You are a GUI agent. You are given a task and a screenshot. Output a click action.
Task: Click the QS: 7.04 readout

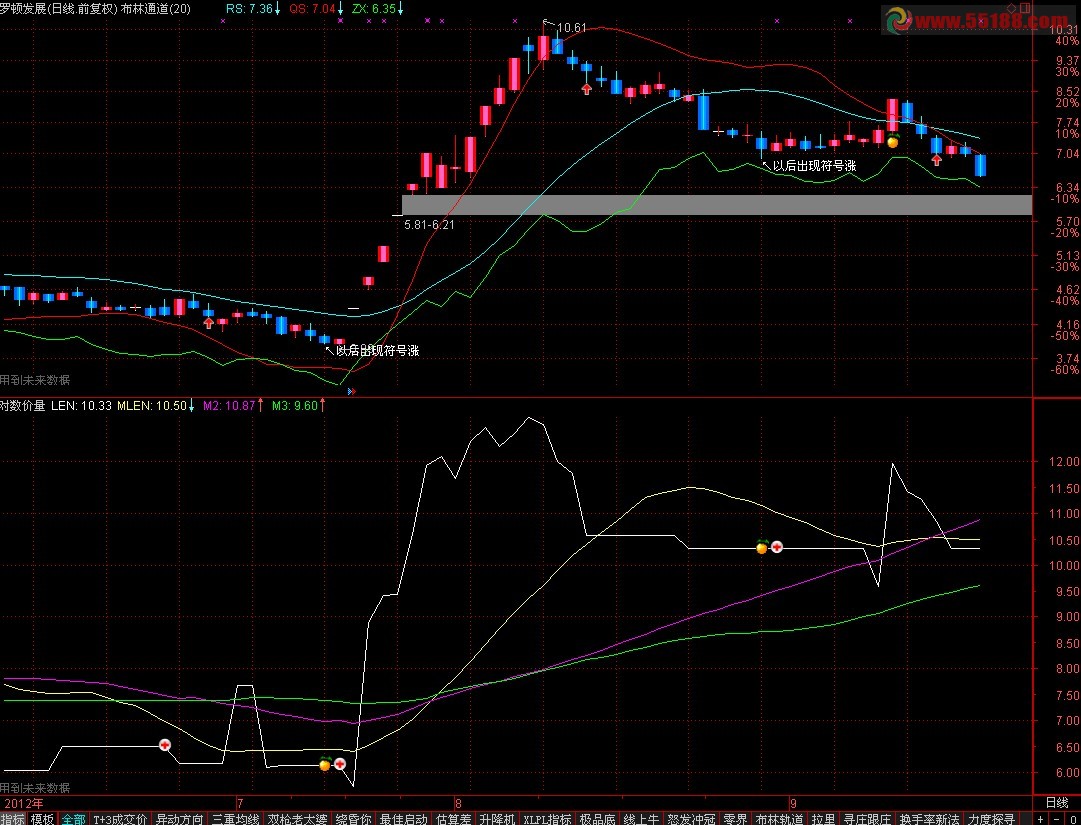[312, 9]
